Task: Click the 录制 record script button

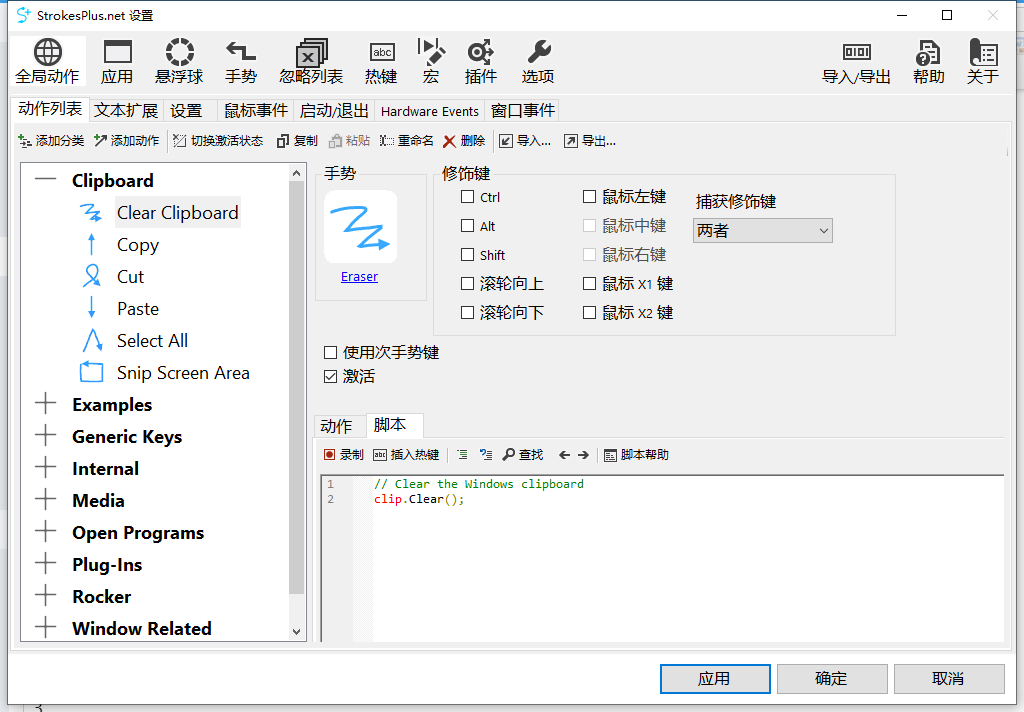Action: (x=344, y=455)
